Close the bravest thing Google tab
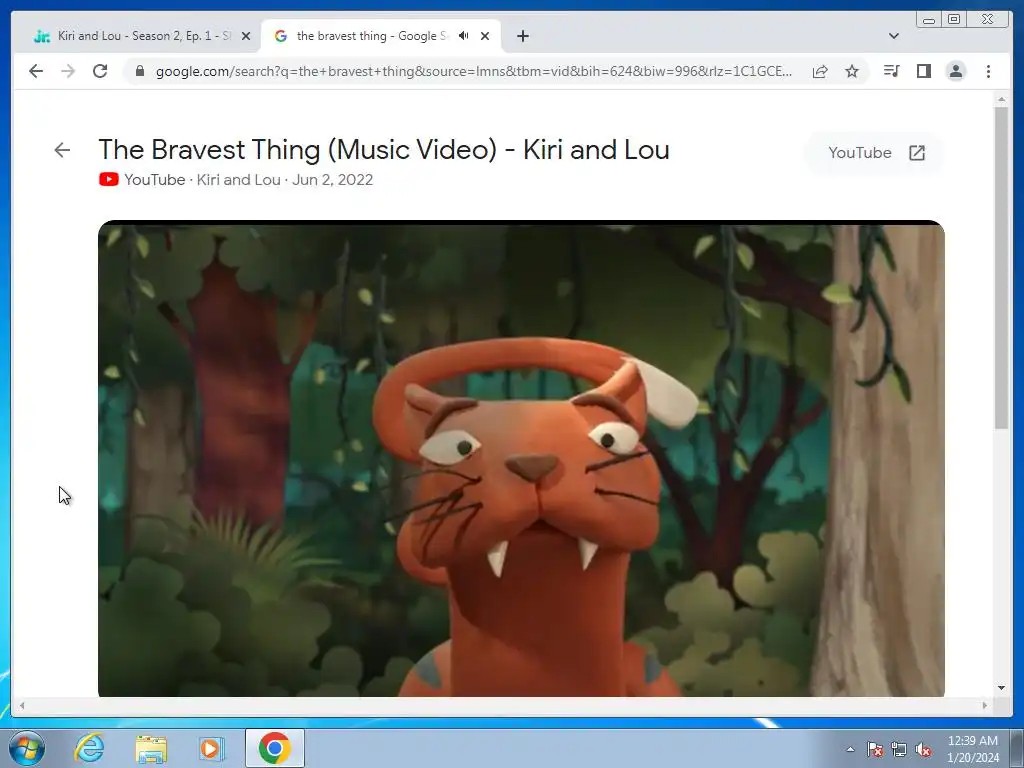The image size is (1024, 768). [x=485, y=36]
